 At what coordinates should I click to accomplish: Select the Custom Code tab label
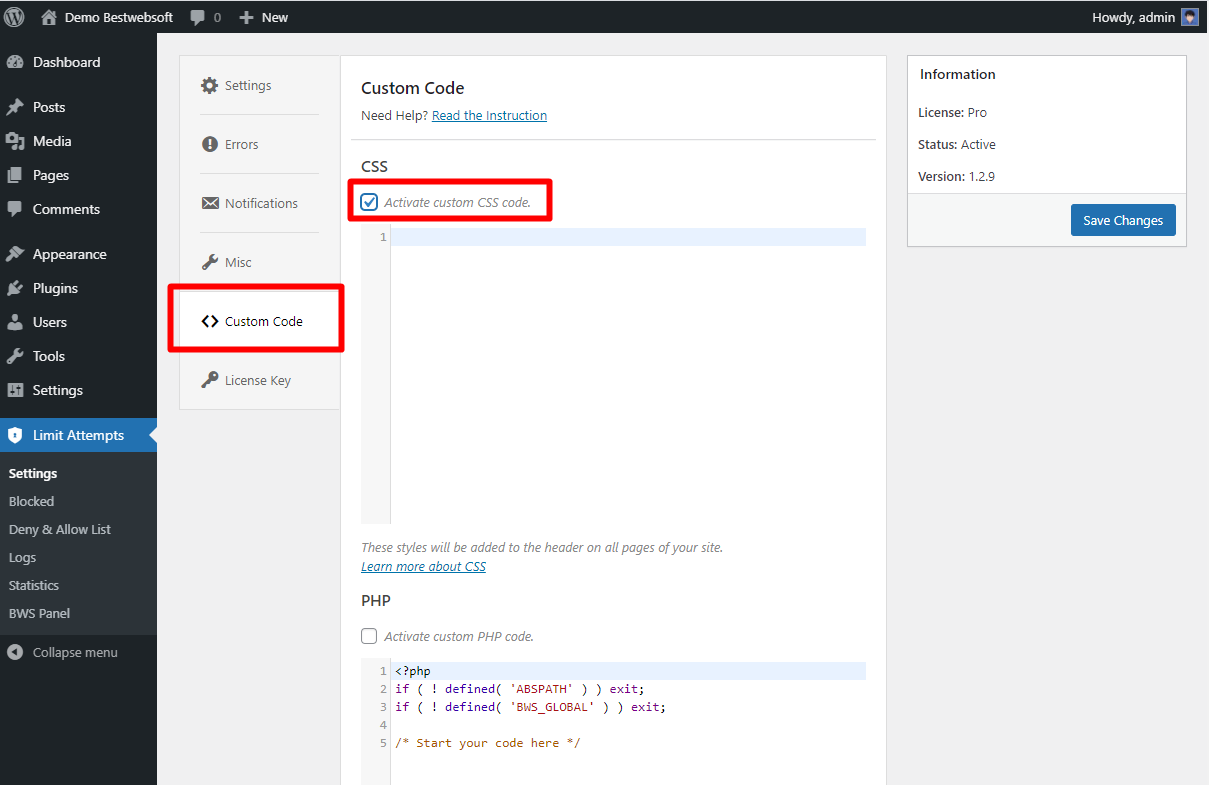pyautogui.click(x=264, y=321)
